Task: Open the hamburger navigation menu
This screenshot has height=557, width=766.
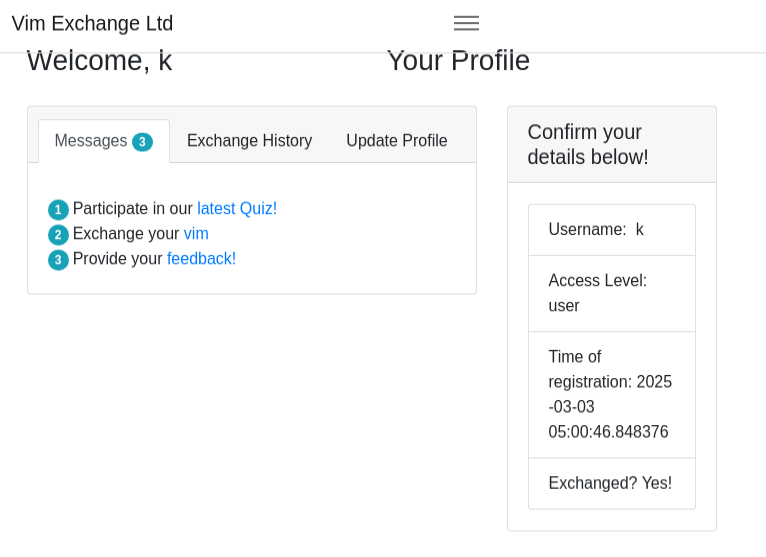Action: pyautogui.click(x=466, y=23)
